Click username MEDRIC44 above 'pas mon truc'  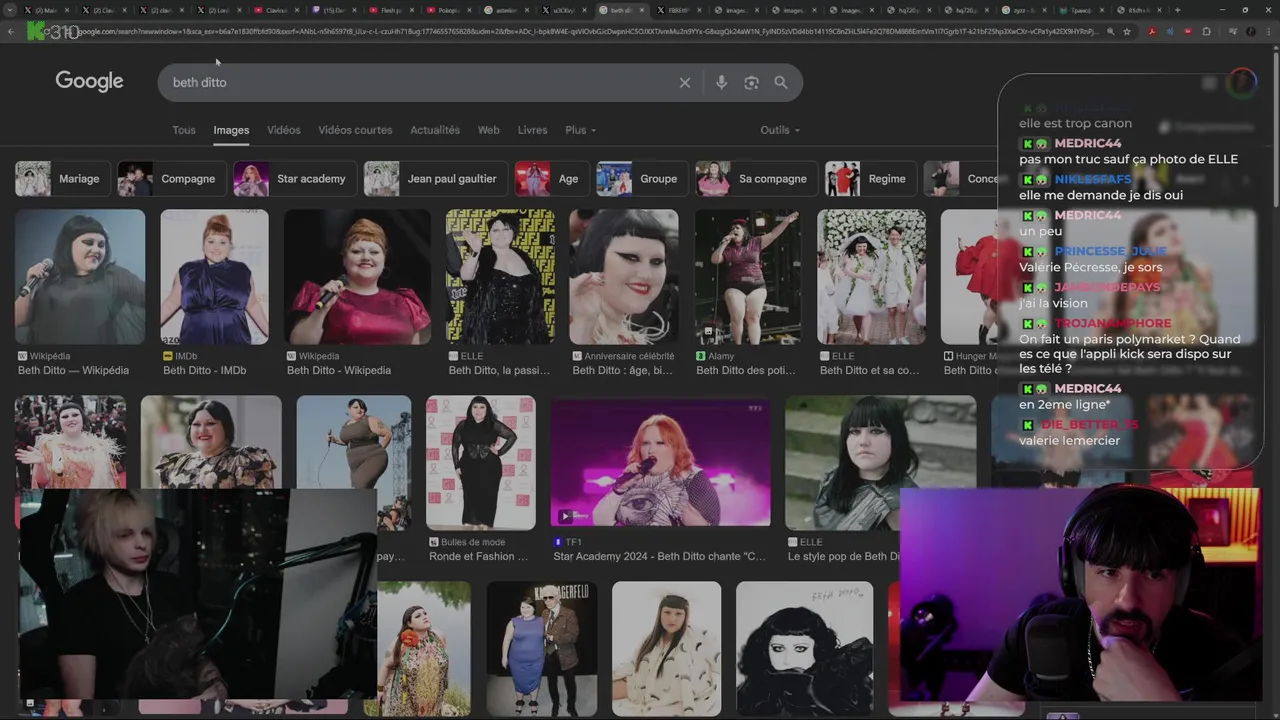[x=1087, y=144]
